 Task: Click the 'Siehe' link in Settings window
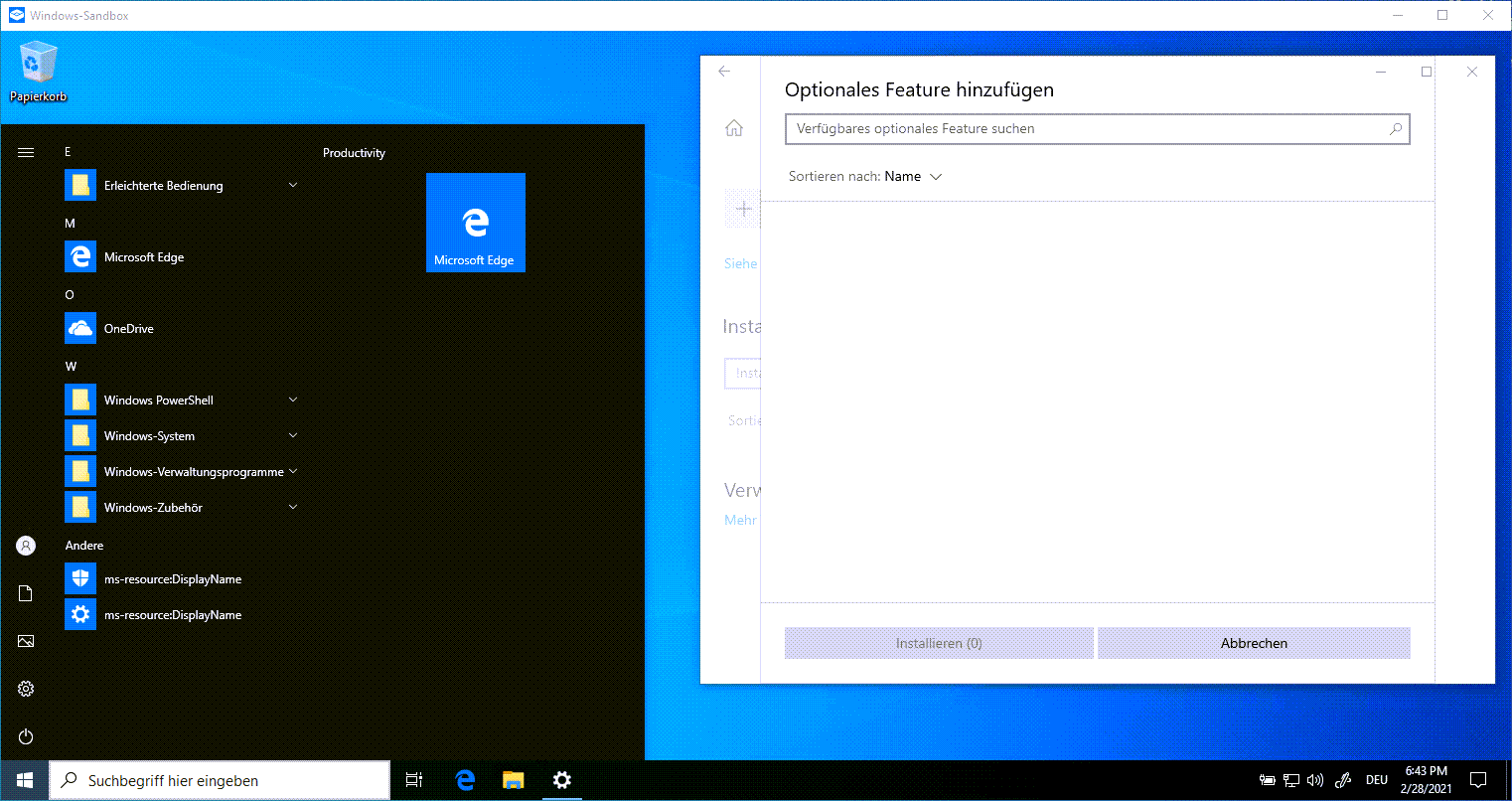pyautogui.click(x=741, y=263)
